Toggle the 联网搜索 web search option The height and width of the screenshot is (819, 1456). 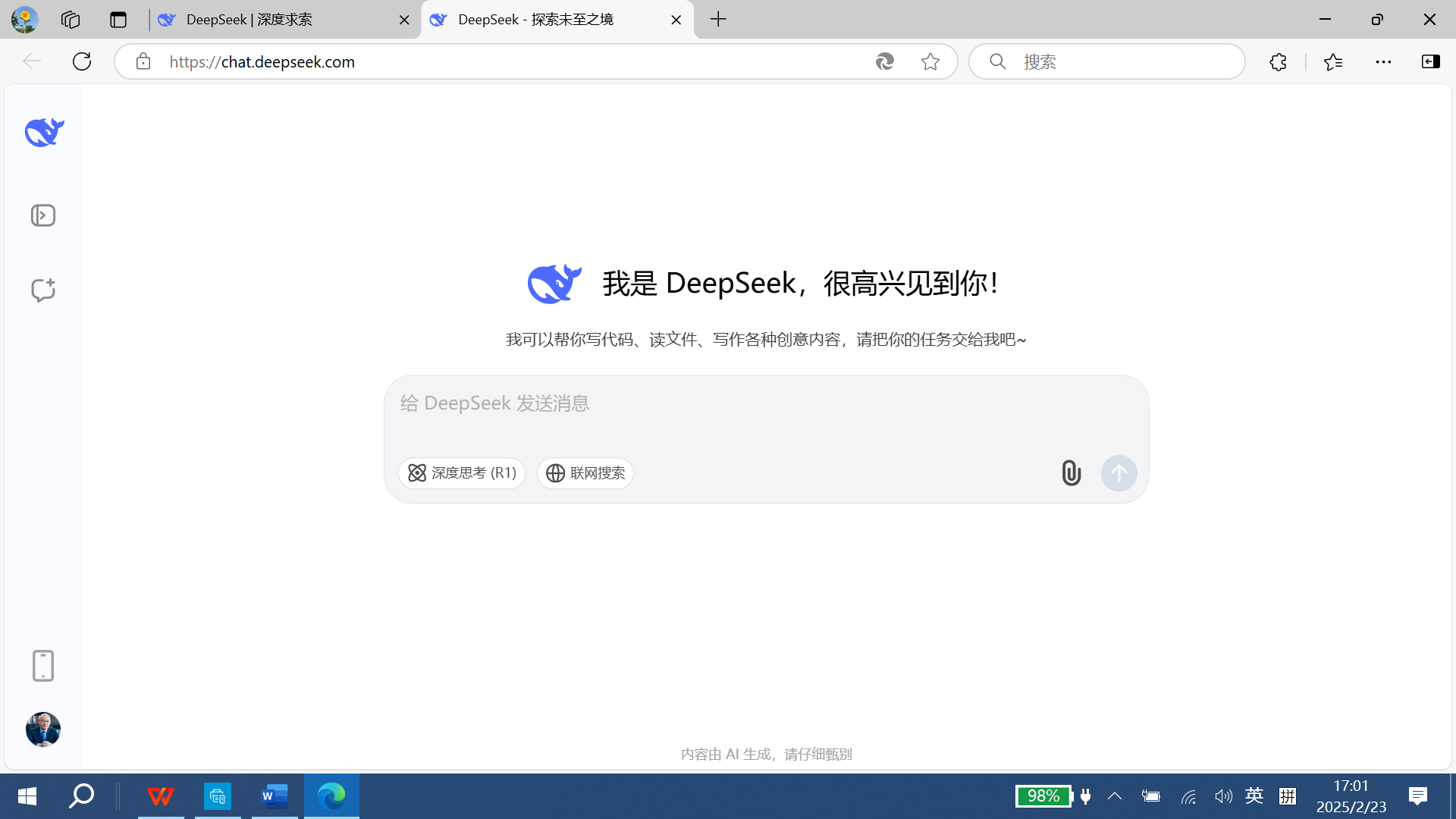click(585, 473)
